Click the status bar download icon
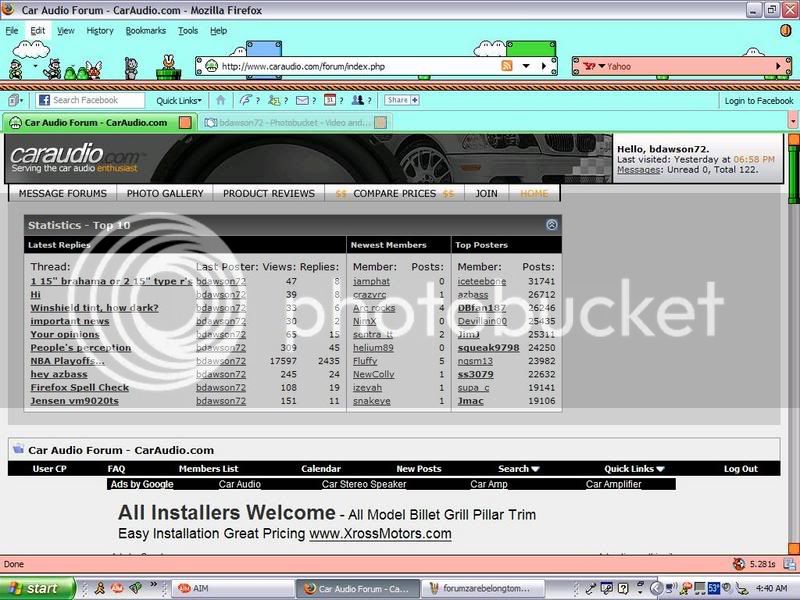800x600 pixels. pyautogui.click(x=789, y=564)
